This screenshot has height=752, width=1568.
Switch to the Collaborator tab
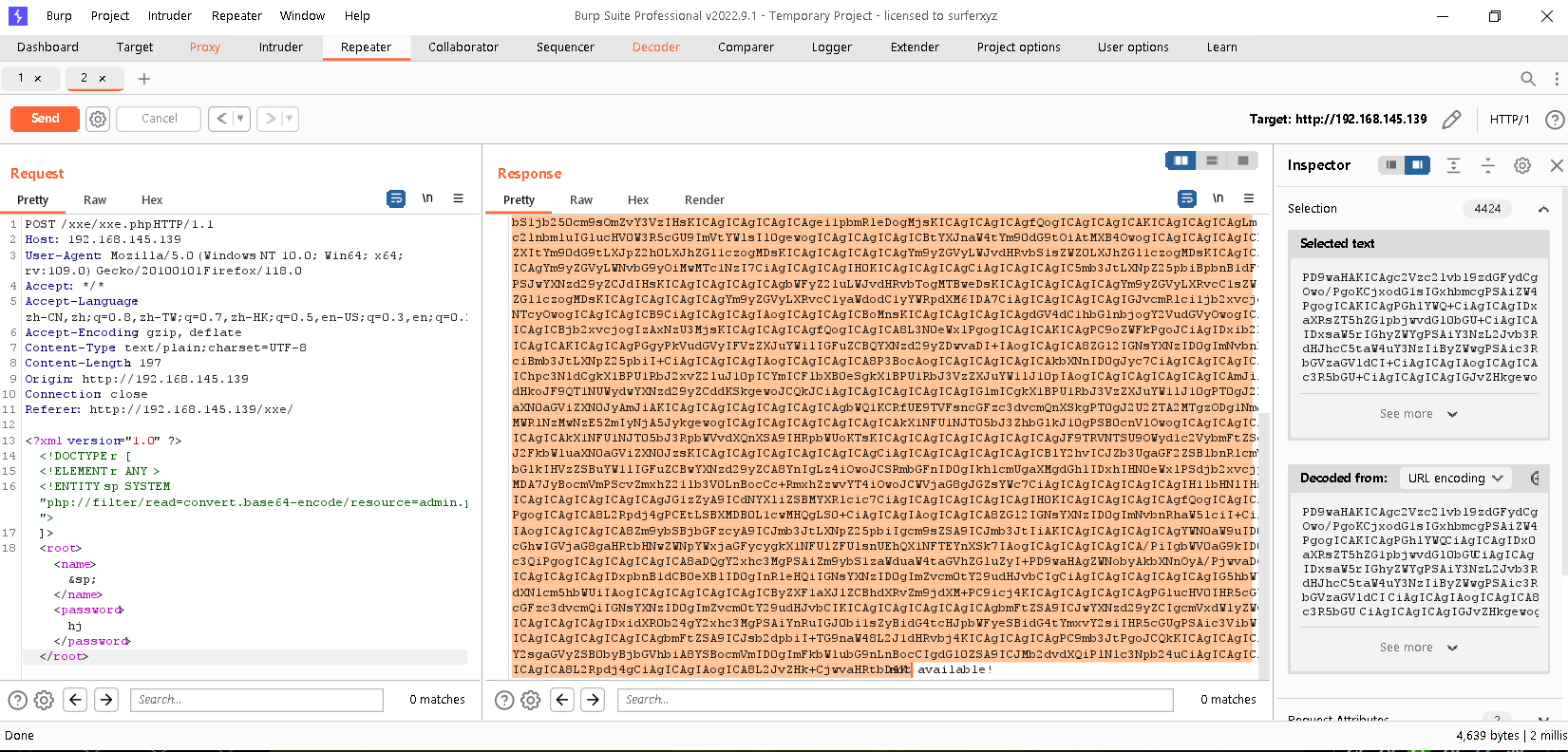coord(463,47)
